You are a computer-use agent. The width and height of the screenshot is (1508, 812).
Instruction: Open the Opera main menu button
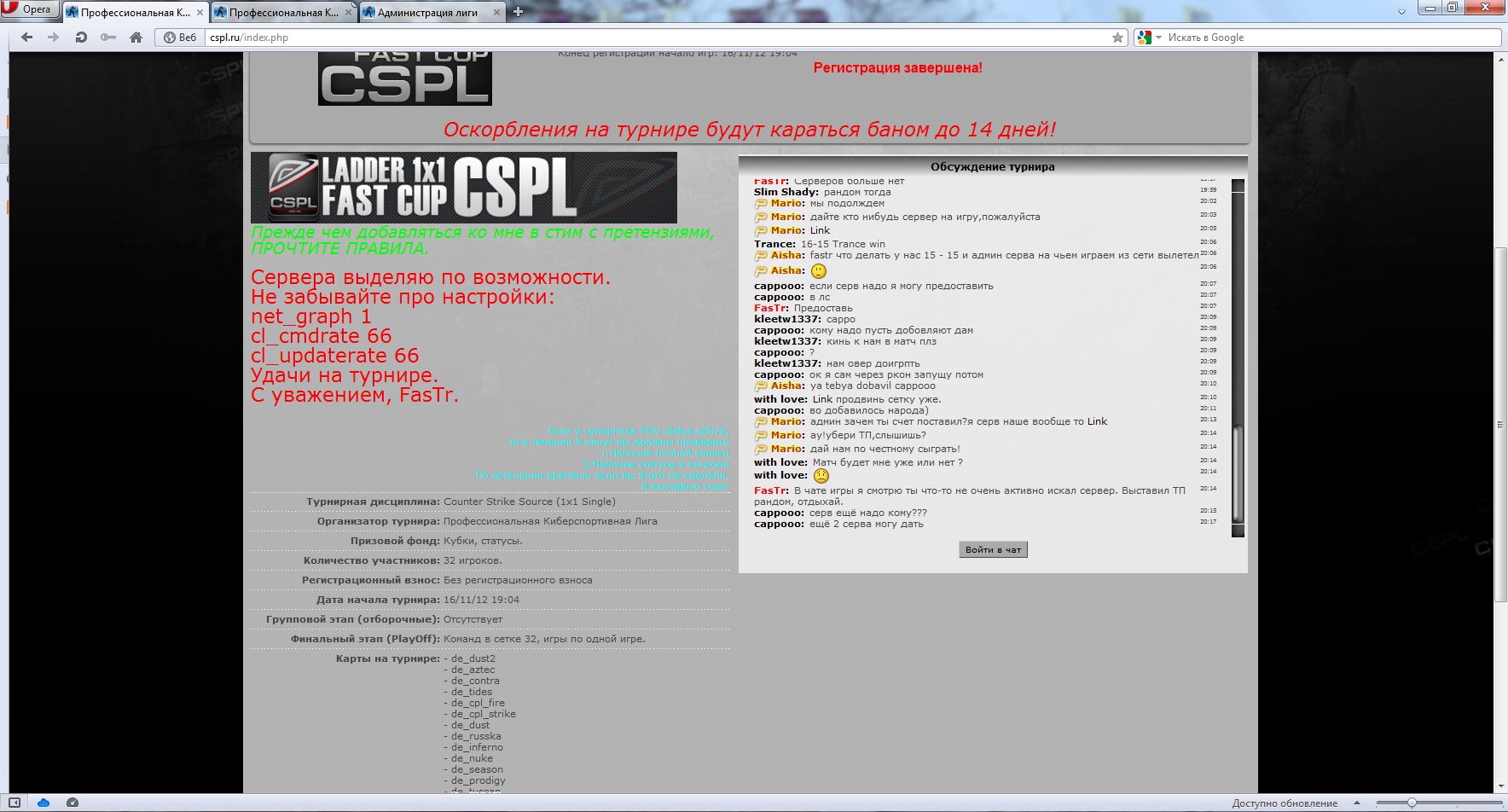[29, 9]
